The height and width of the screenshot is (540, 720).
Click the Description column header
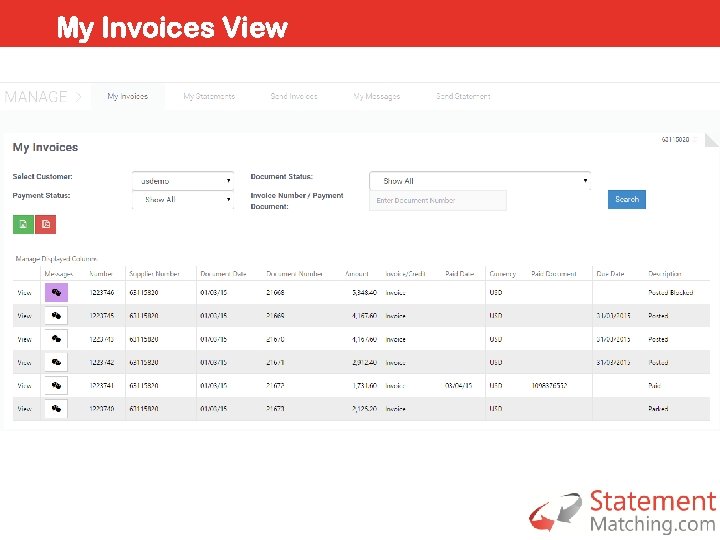(665, 274)
